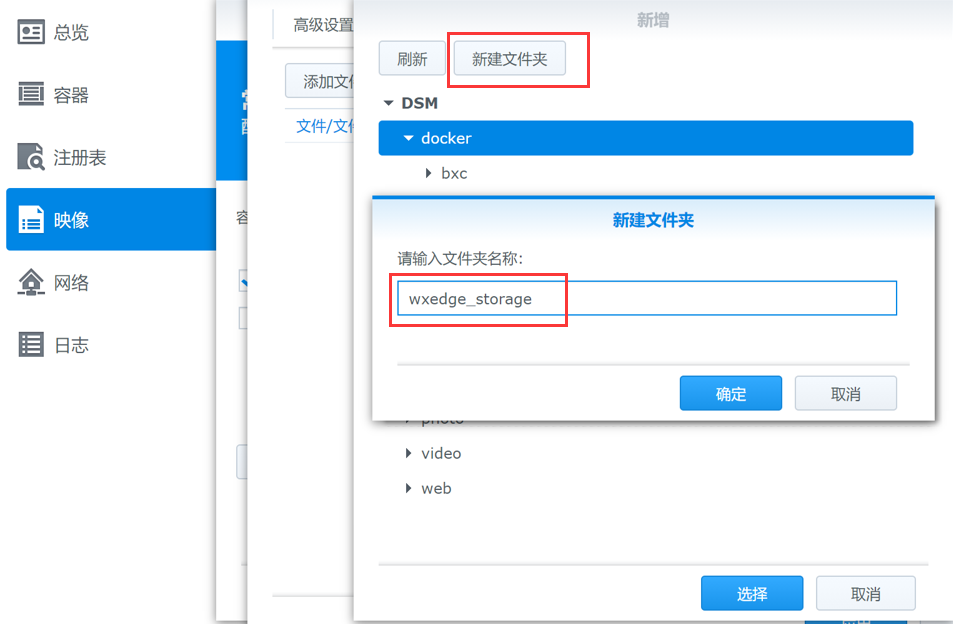Click the 选择 button at bottom
Screen dimensions: 953x624
coord(751,594)
